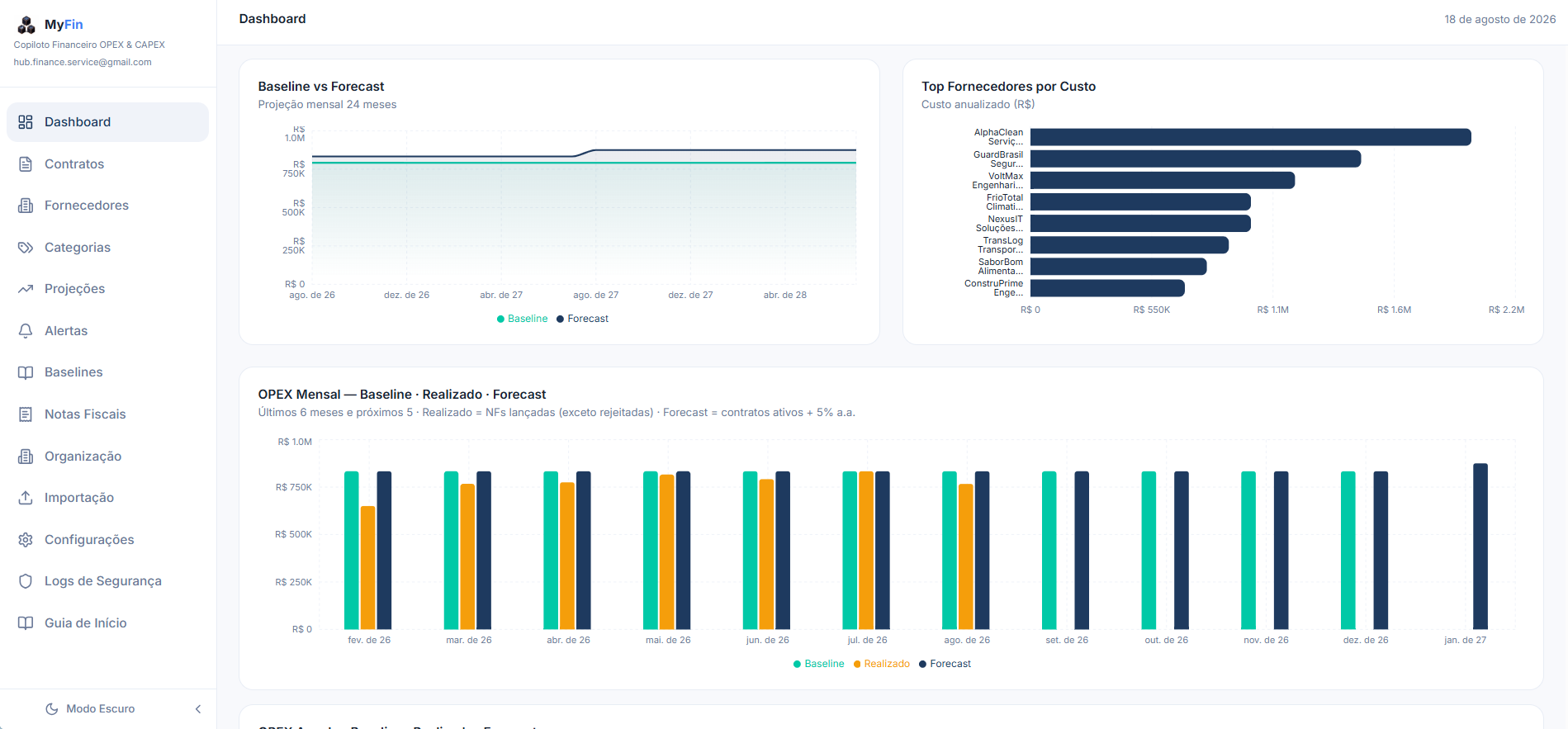Click the Logs de Segurança shield icon
The height and width of the screenshot is (729, 1568).
click(x=26, y=581)
